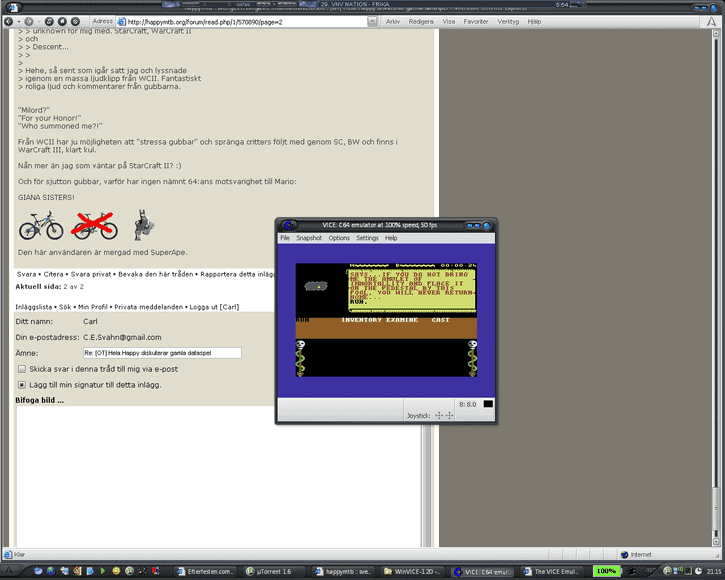Click the Inläggslista link
Screen dimensions: 725x580
pyautogui.click(x=33, y=307)
